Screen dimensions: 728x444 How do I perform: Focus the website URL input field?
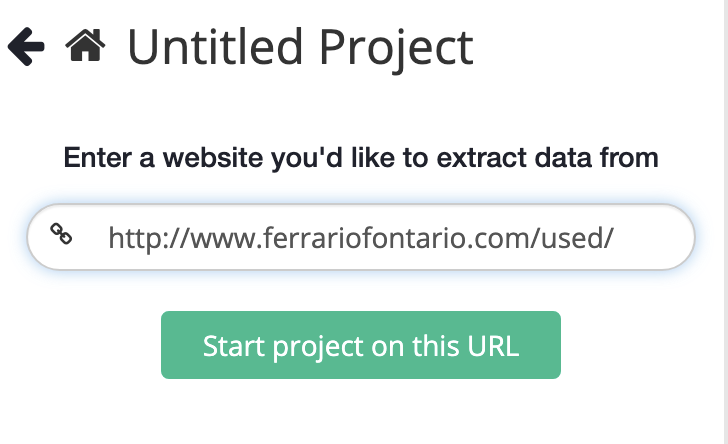pyautogui.click(x=360, y=238)
